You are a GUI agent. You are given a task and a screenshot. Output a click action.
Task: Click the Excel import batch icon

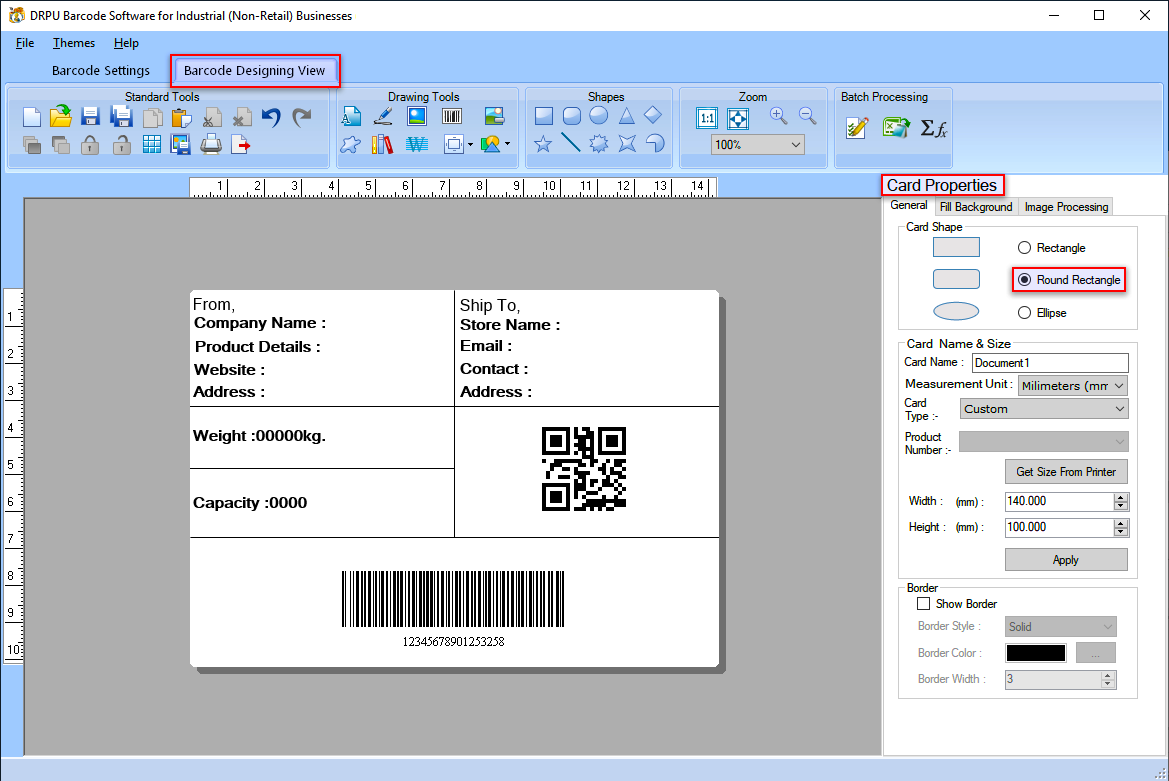coord(896,128)
